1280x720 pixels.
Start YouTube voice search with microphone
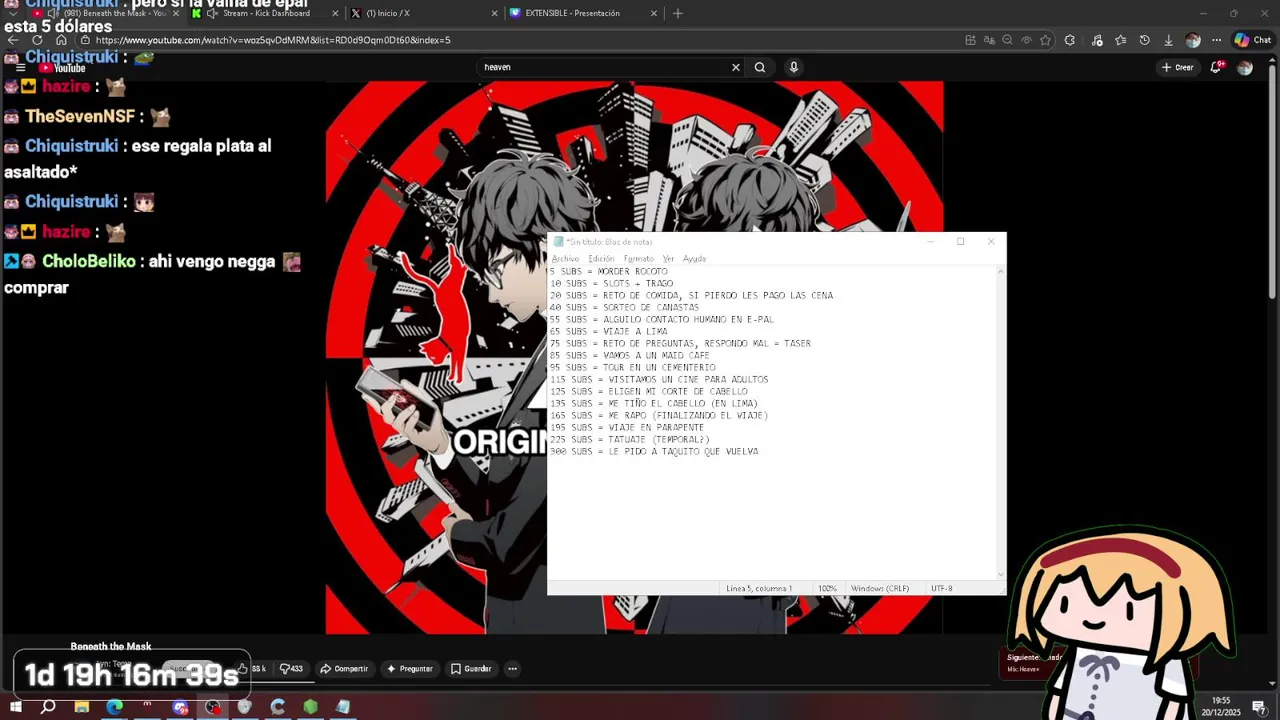coord(794,67)
